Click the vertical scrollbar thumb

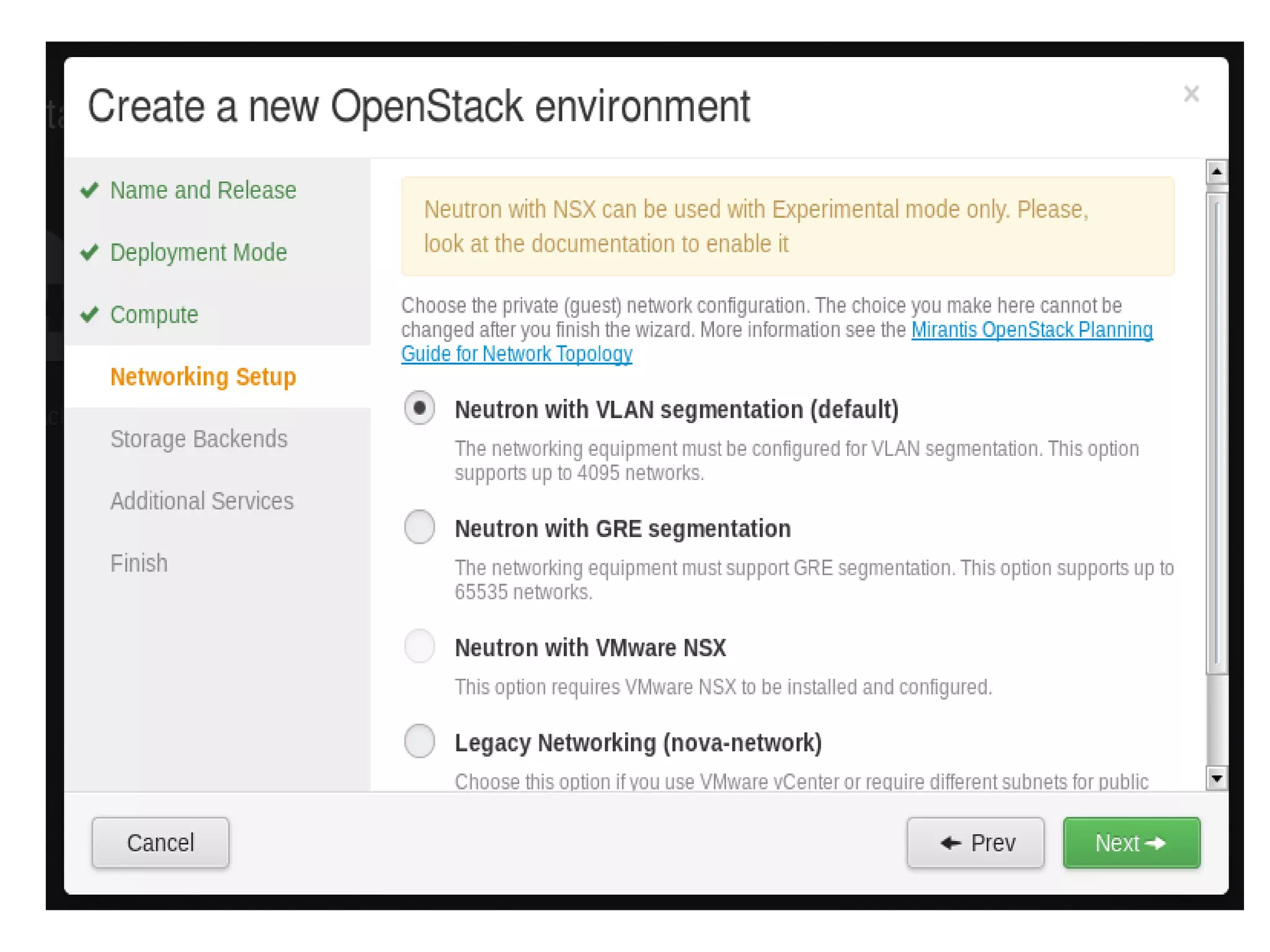click(x=1217, y=434)
